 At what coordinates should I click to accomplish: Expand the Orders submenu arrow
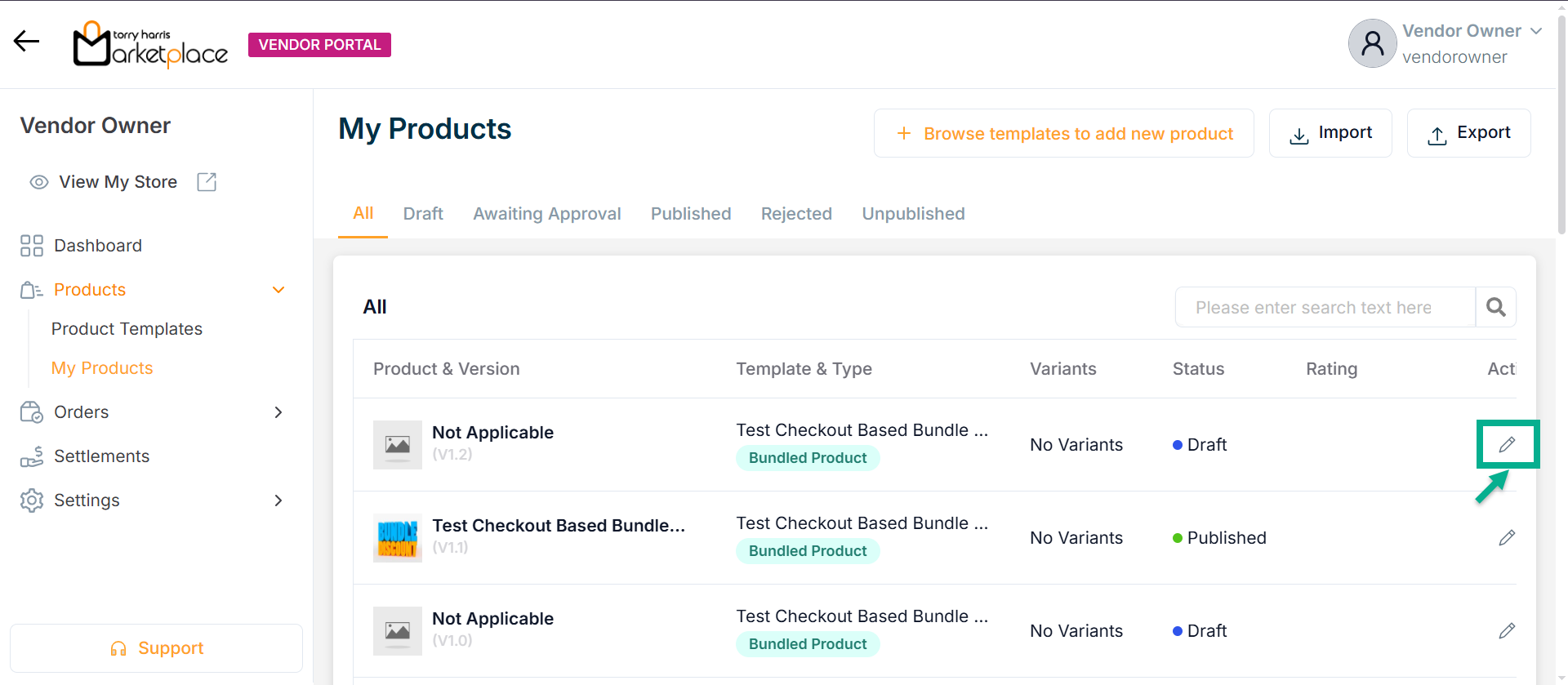coord(278,412)
